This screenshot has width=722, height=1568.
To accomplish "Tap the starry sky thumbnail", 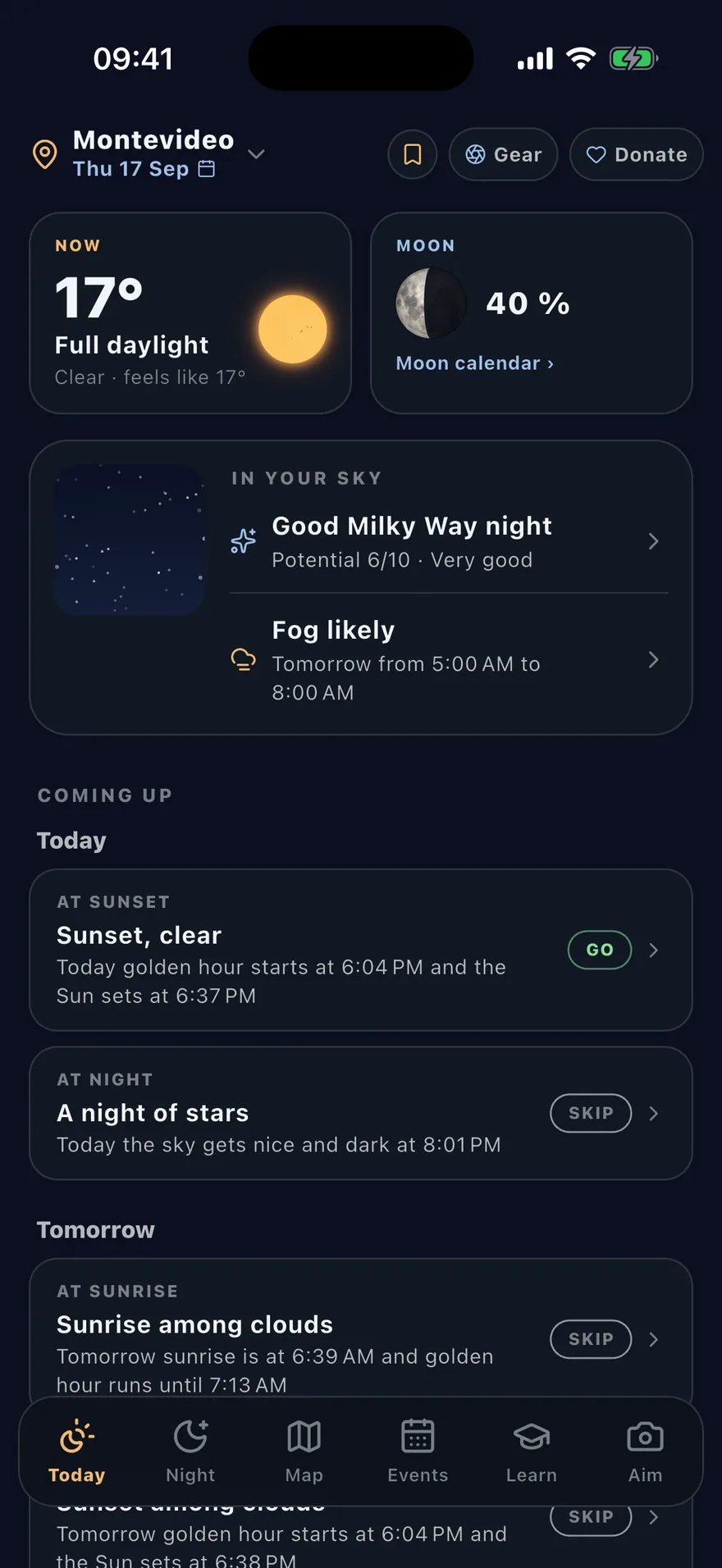I will [x=130, y=540].
